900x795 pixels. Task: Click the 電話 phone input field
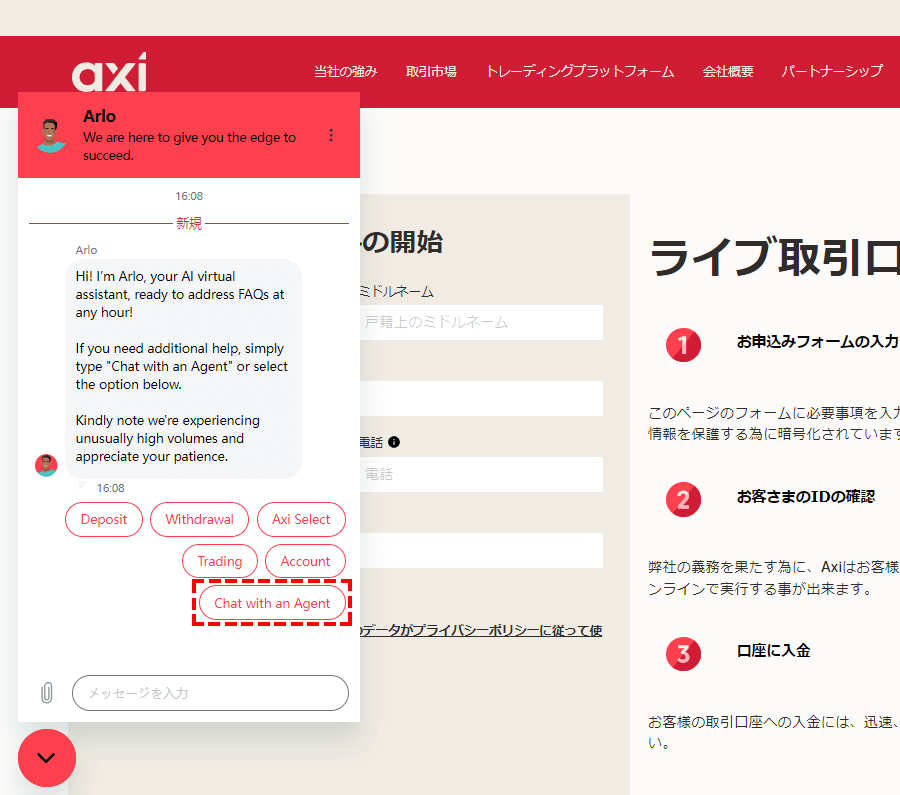[x=481, y=474]
